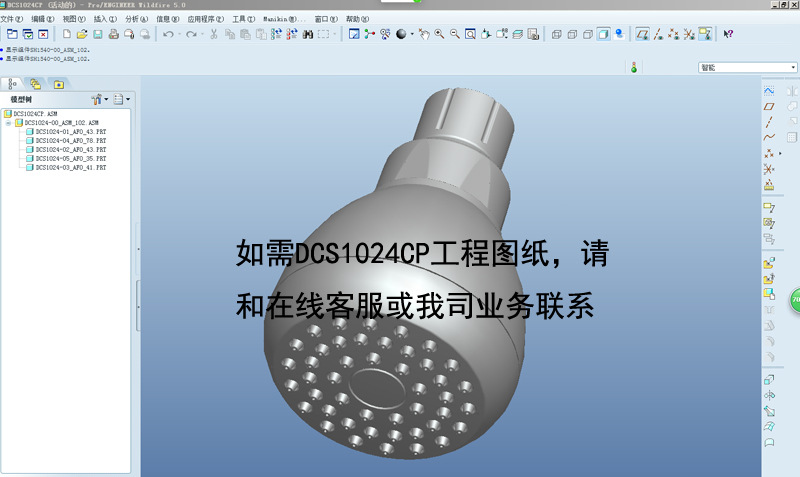Open the 分析 menu

(136, 19)
